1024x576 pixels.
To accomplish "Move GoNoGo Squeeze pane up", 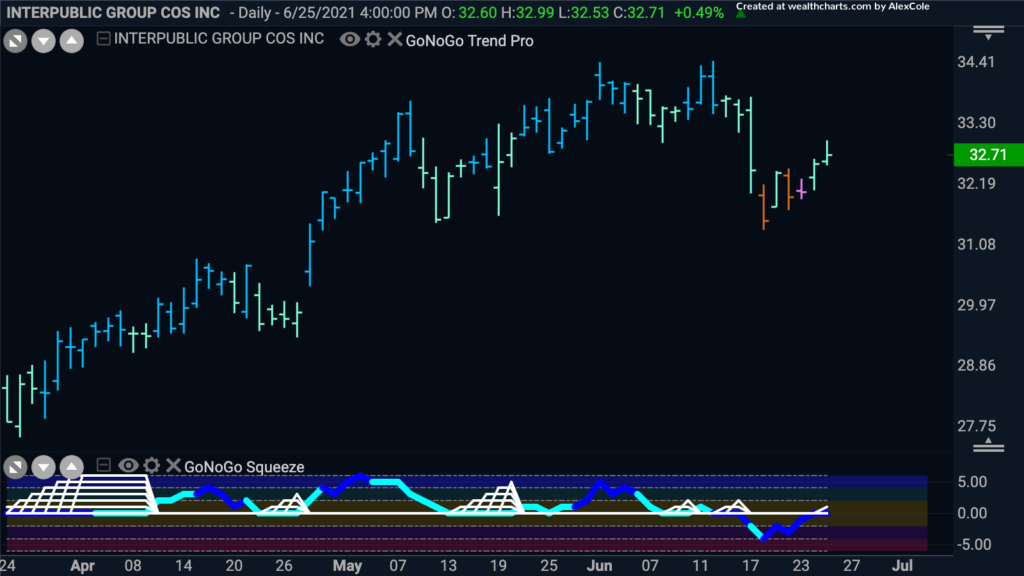I will point(72,467).
